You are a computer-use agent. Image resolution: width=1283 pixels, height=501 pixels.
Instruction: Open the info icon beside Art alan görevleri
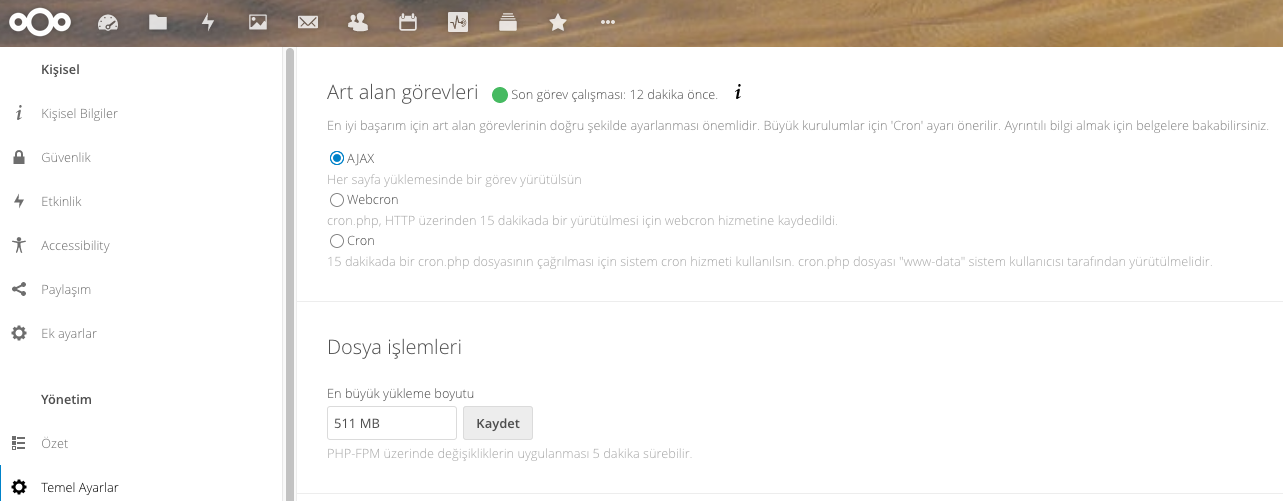click(x=738, y=93)
